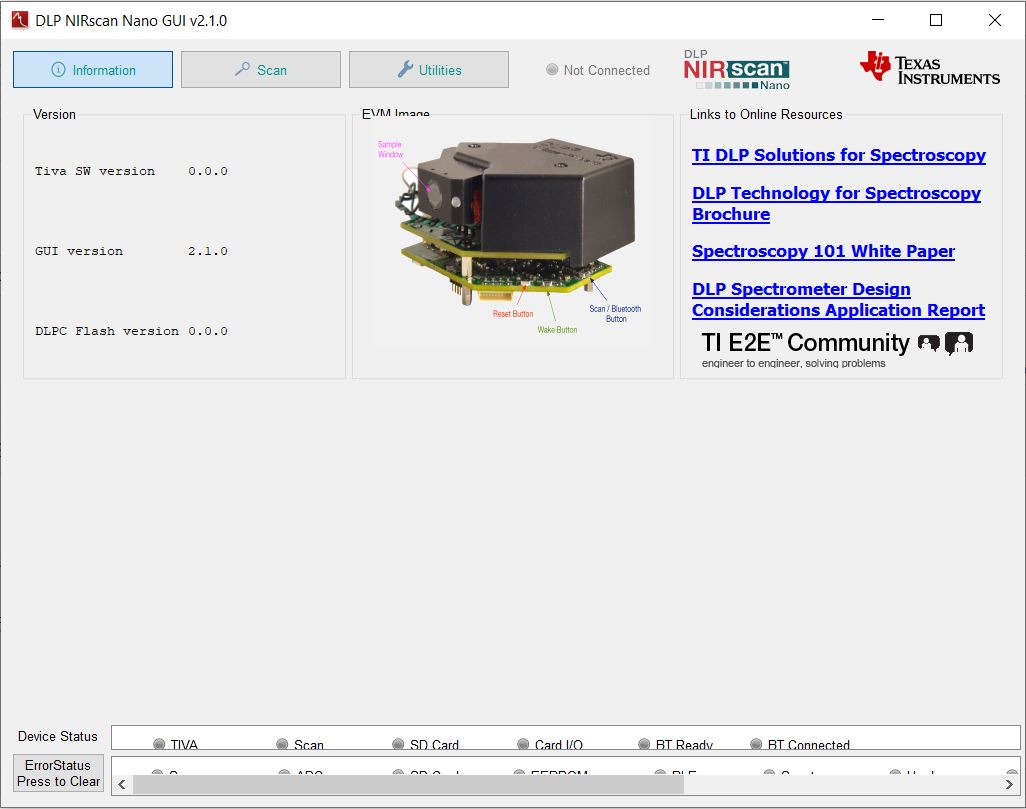Click the Not Connected status indicator
Image resolution: width=1026 pixels, height=809 pixels.
[x=598, y=70]
